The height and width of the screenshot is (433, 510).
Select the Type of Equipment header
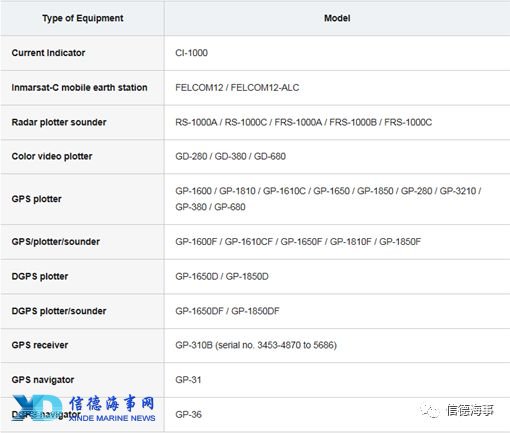pos(83,18)
